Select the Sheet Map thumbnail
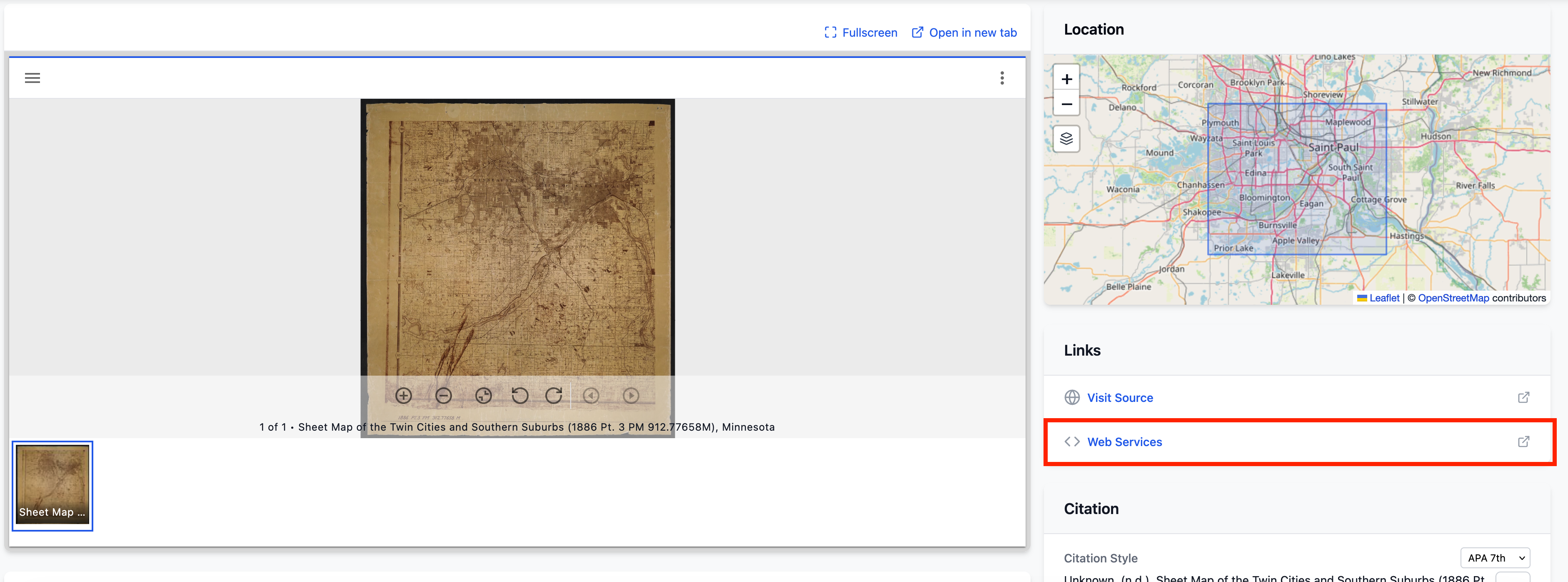 (52, 486)
